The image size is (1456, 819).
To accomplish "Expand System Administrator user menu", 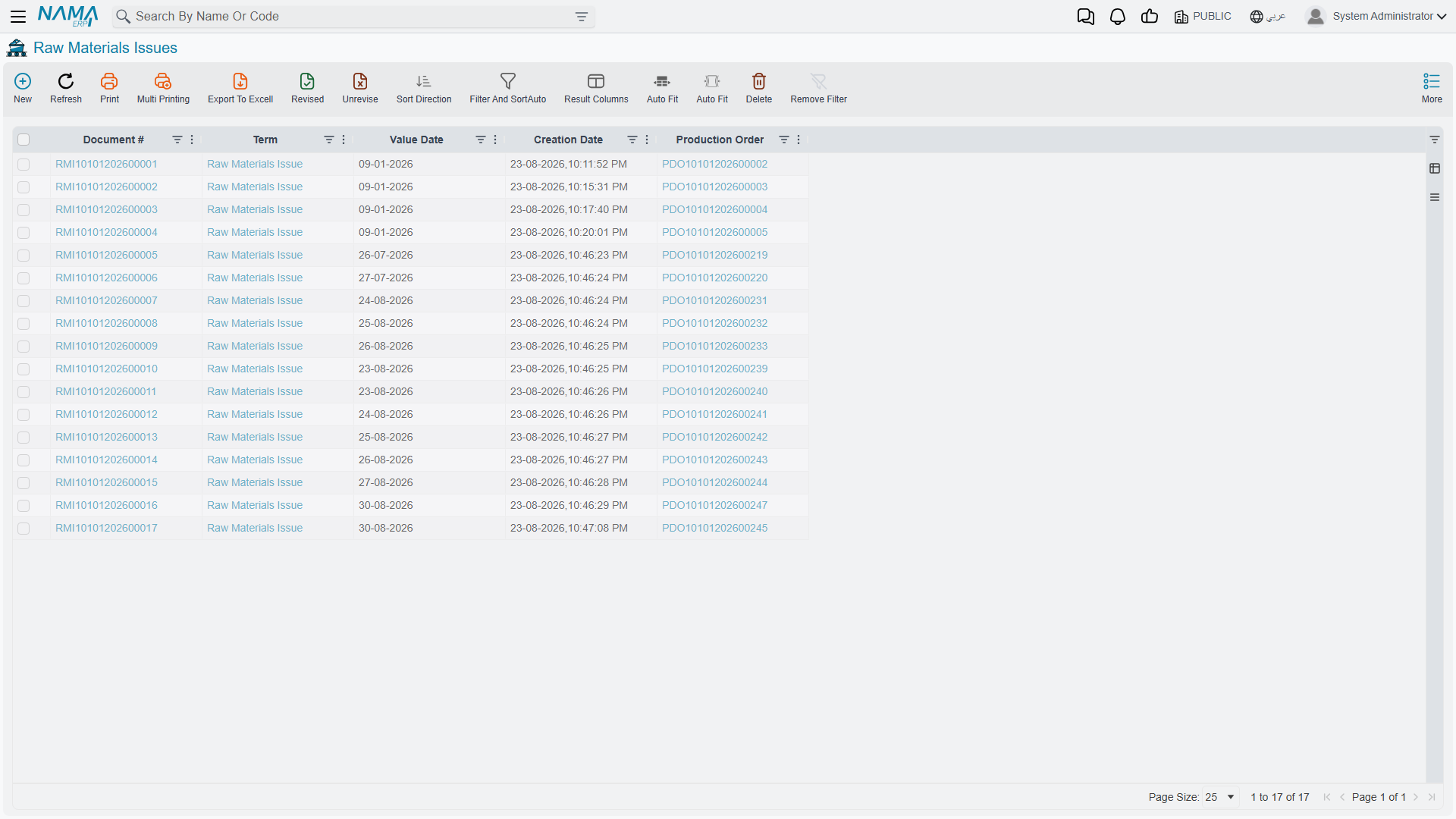I will [1376, 17].
